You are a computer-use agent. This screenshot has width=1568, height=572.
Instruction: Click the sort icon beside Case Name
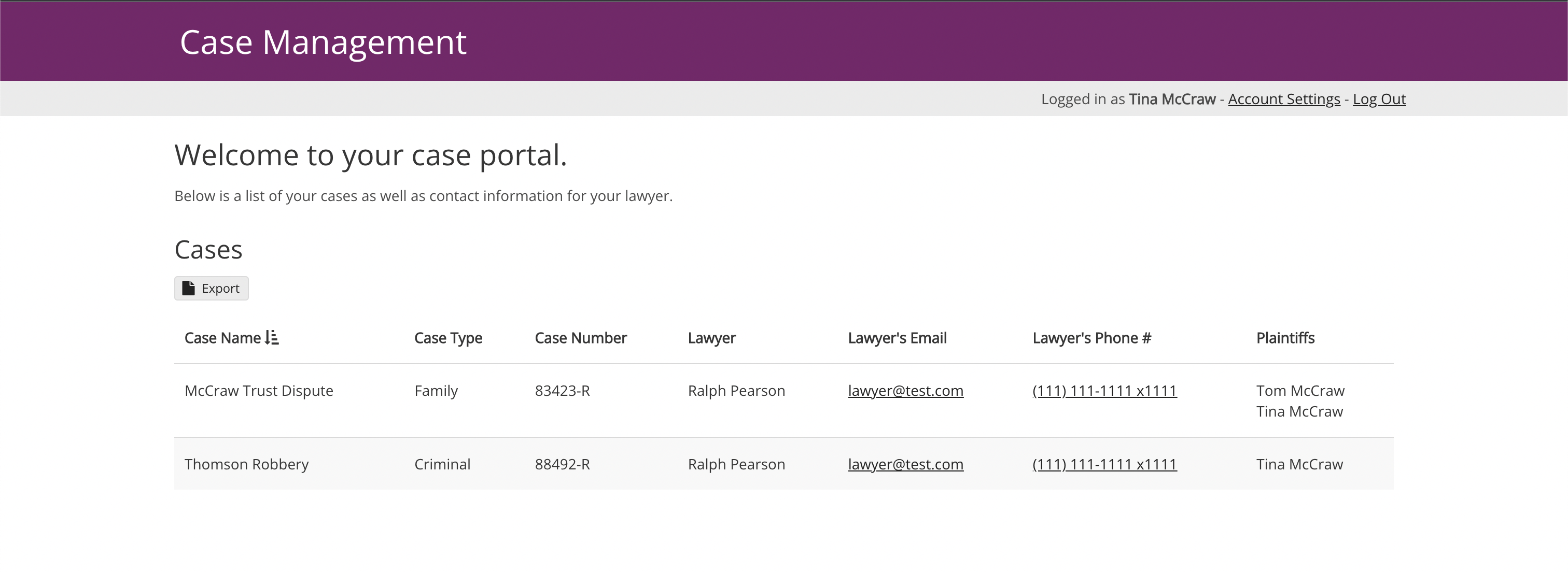point(272,337)
